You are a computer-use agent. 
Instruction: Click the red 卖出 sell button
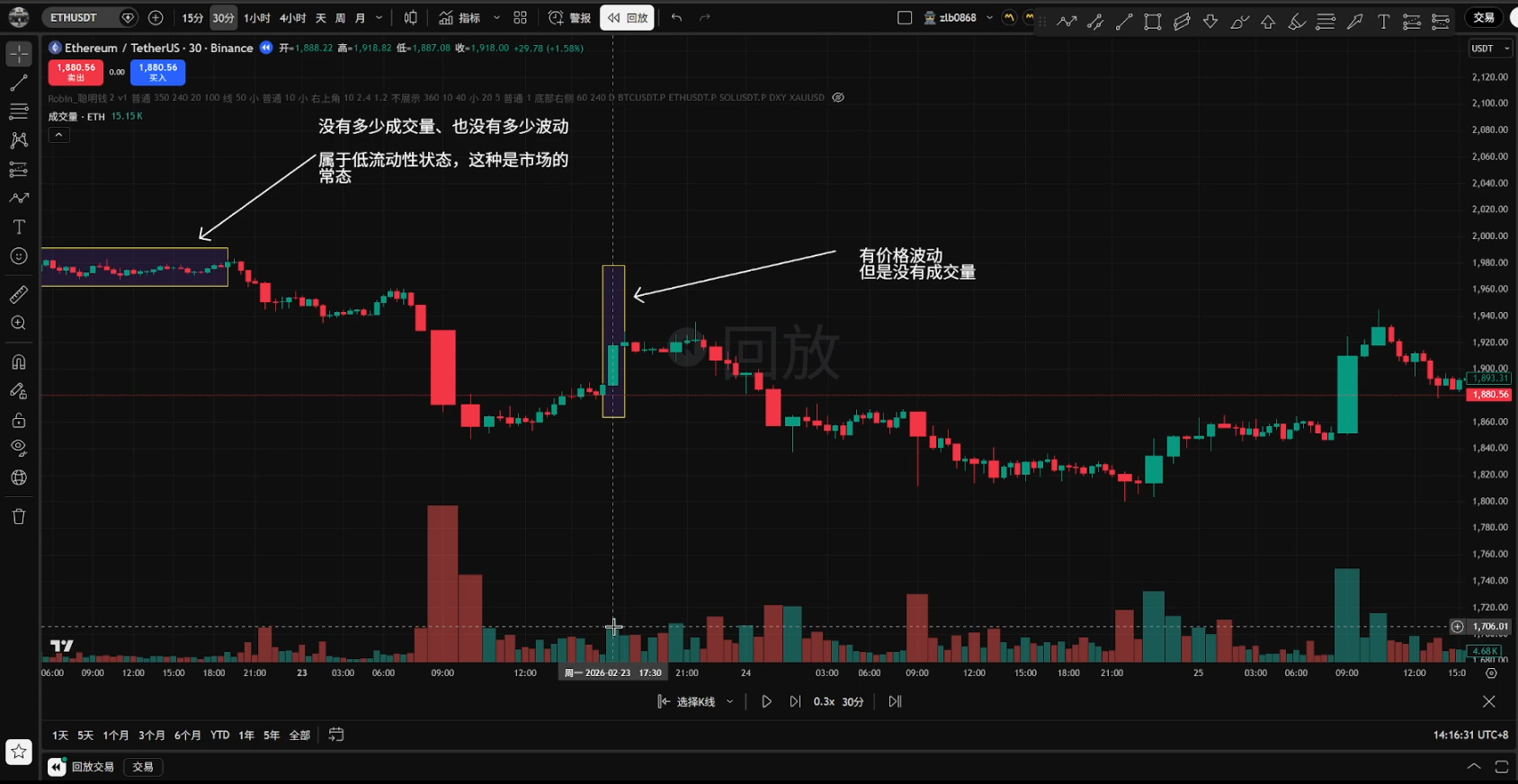[76, 72]
